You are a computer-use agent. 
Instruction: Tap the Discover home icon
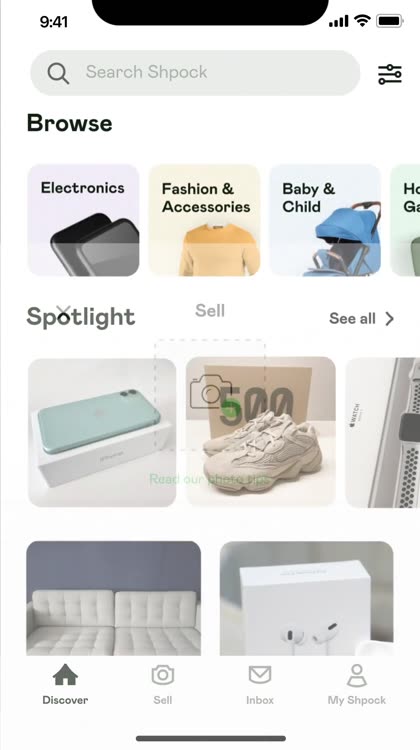tap(65, 675)
